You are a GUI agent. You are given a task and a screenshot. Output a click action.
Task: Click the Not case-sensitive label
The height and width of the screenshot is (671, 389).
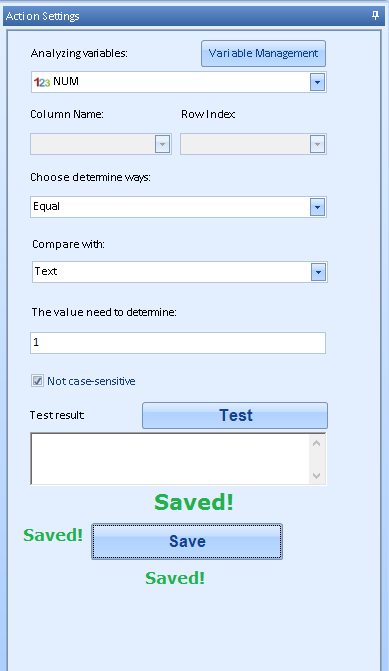[x=91, y=381]
